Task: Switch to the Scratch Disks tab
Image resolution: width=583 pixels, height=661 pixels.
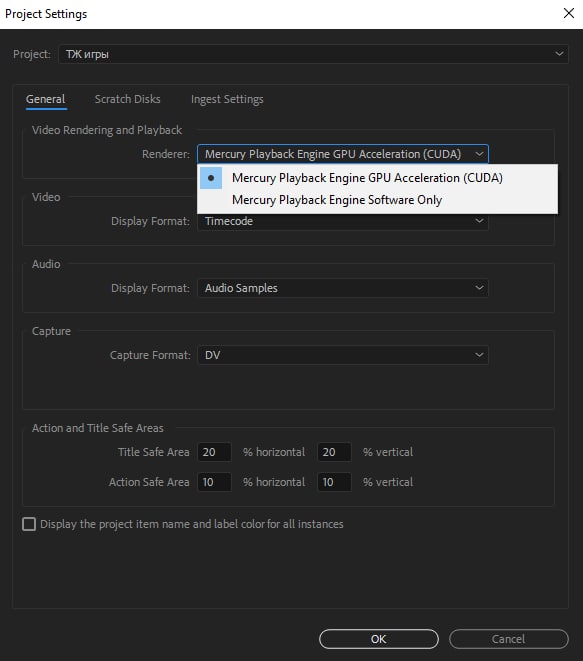Action: [x=127, y=99]
